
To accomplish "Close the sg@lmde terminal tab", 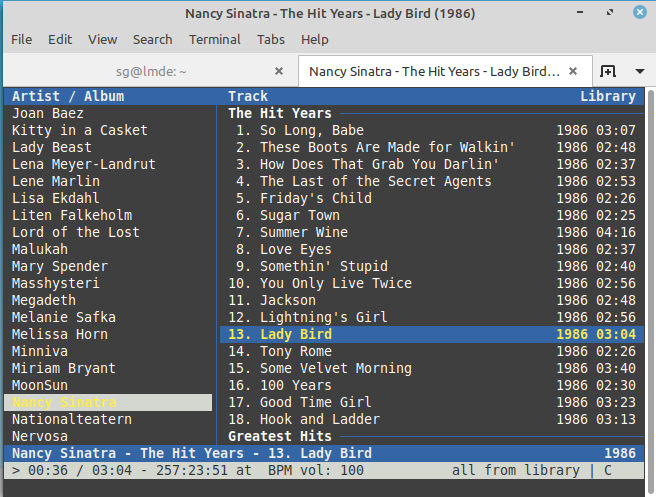I will 279,72.
